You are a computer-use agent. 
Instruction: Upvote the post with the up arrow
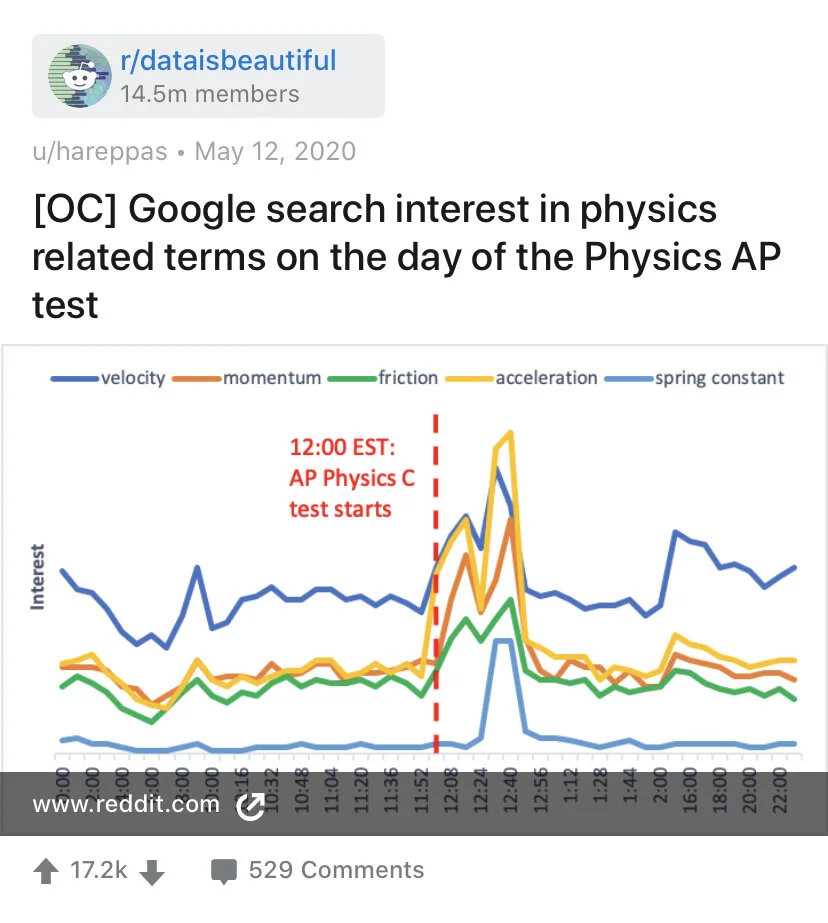[x=45, y=872]
